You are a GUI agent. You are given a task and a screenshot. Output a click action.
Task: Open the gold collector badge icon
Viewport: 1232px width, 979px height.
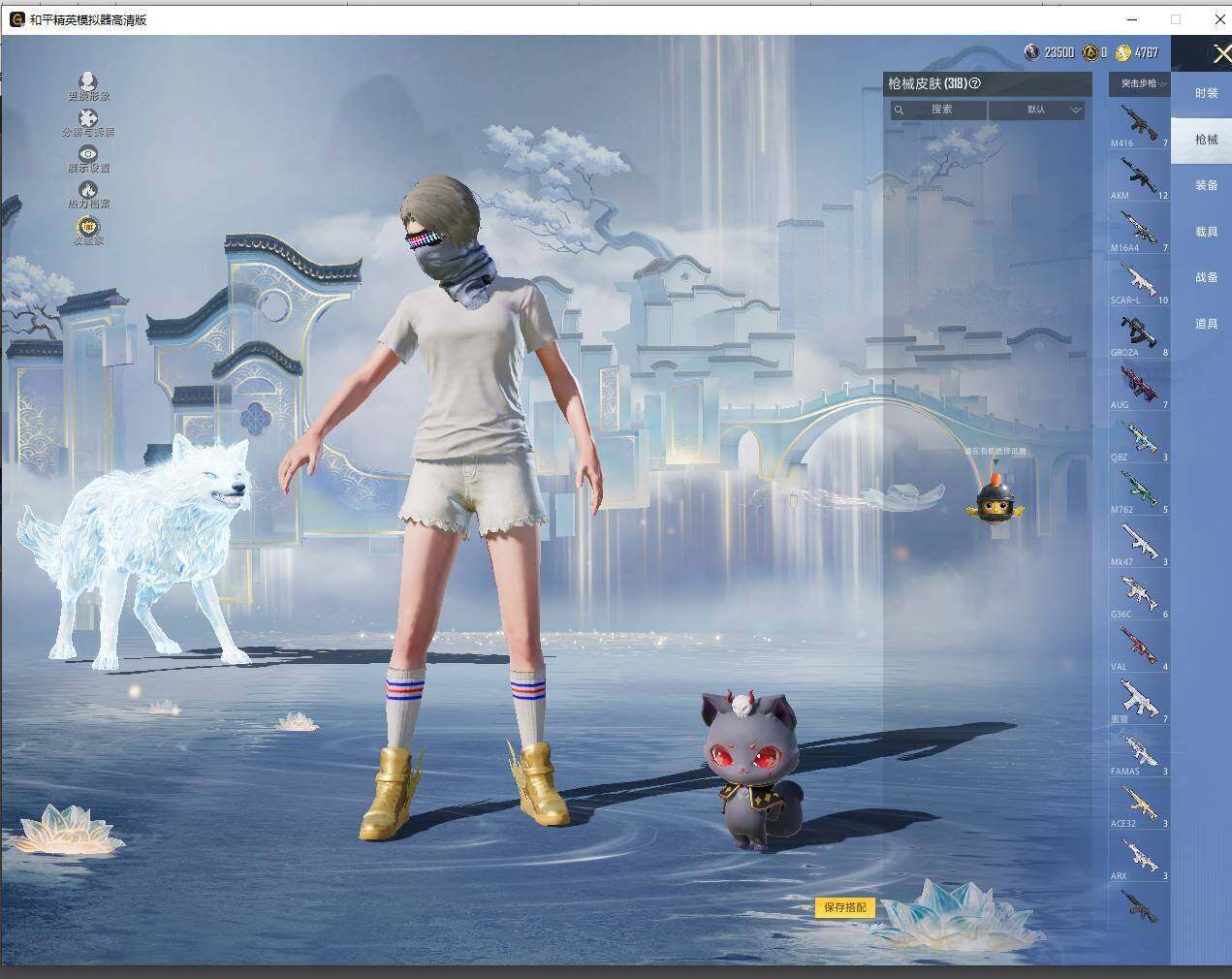click(x=88, y=227)
